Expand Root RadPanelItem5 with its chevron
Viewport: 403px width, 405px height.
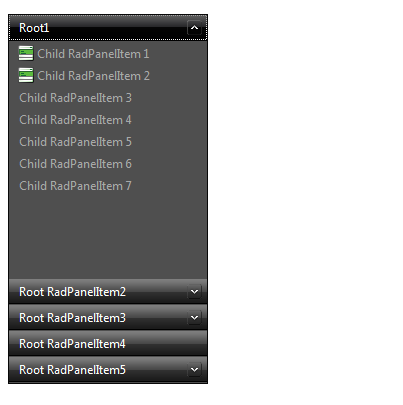(x=194, y=370)
